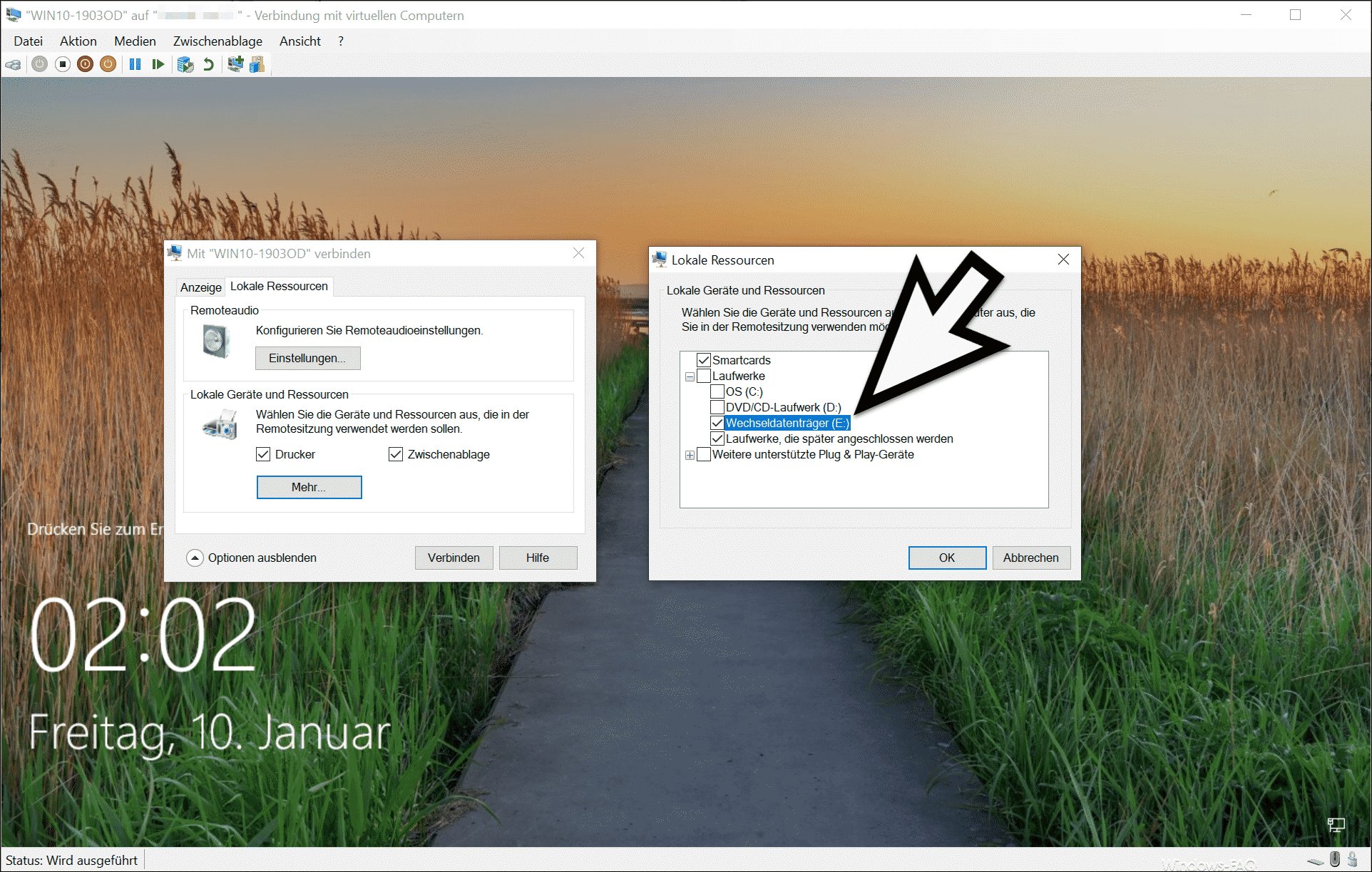
Task: Start the virtual machine via the power icon
Action: [x=39, y=64]
